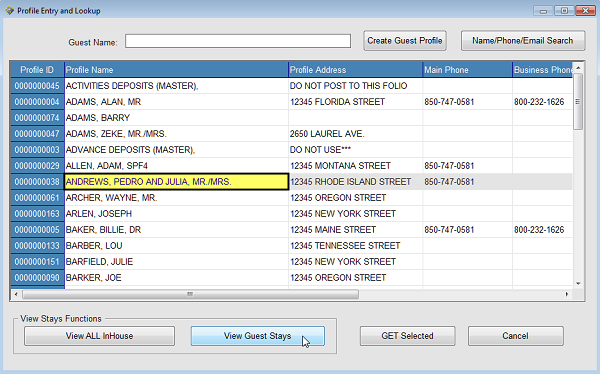
Task: Click DO NOT USE*** address cell
Action: pos(355,150)
